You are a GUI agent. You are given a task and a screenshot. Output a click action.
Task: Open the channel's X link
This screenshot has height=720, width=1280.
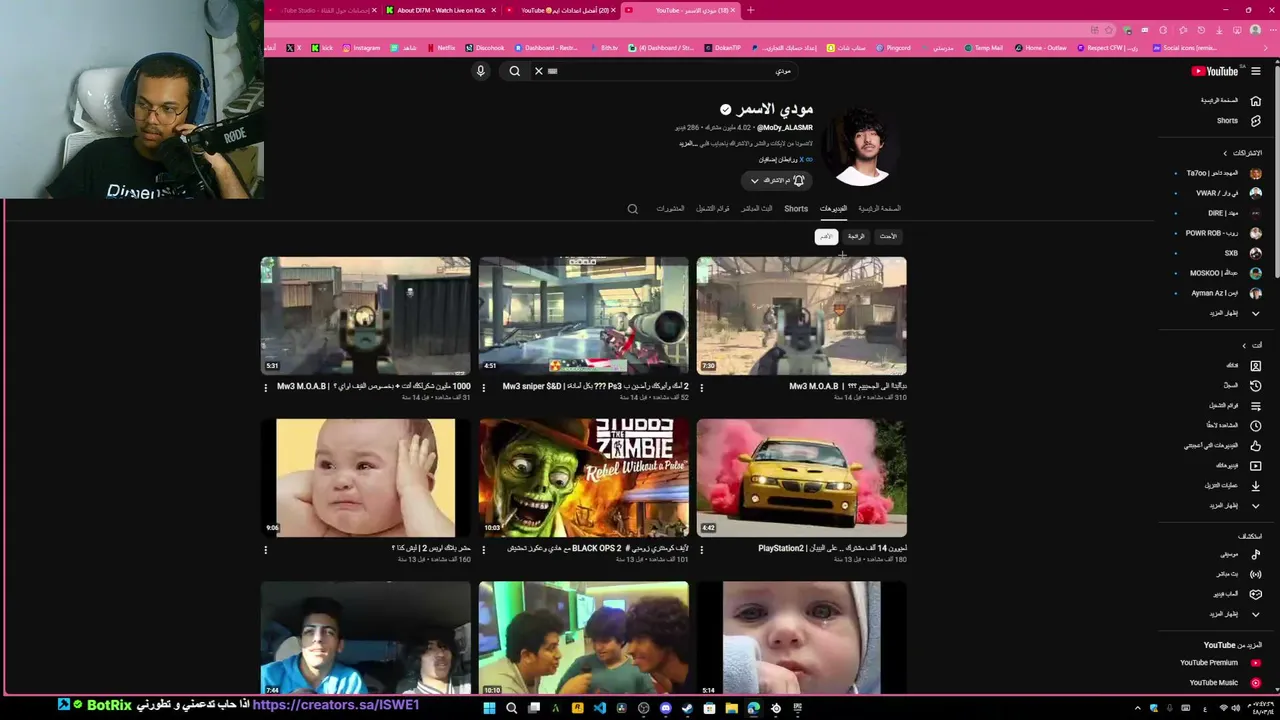coord(801,160)
